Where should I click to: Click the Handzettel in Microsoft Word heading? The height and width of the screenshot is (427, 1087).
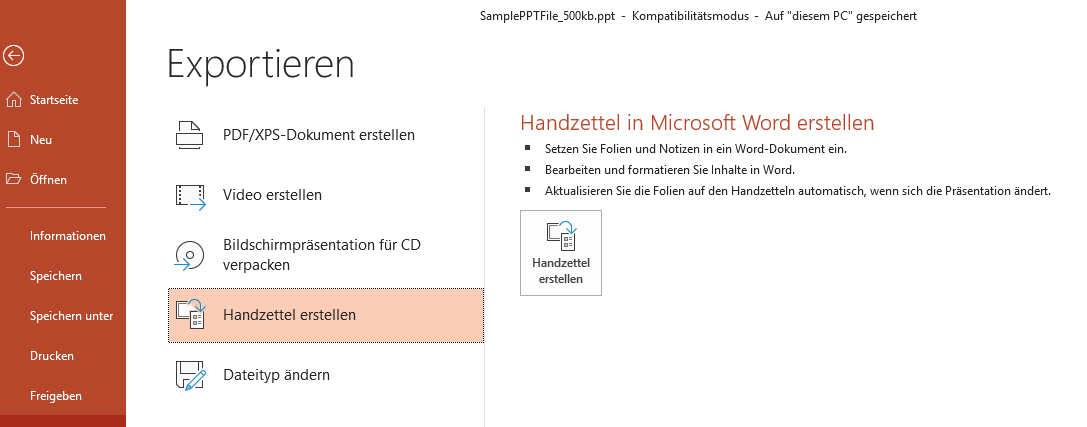tap(697, 123)
